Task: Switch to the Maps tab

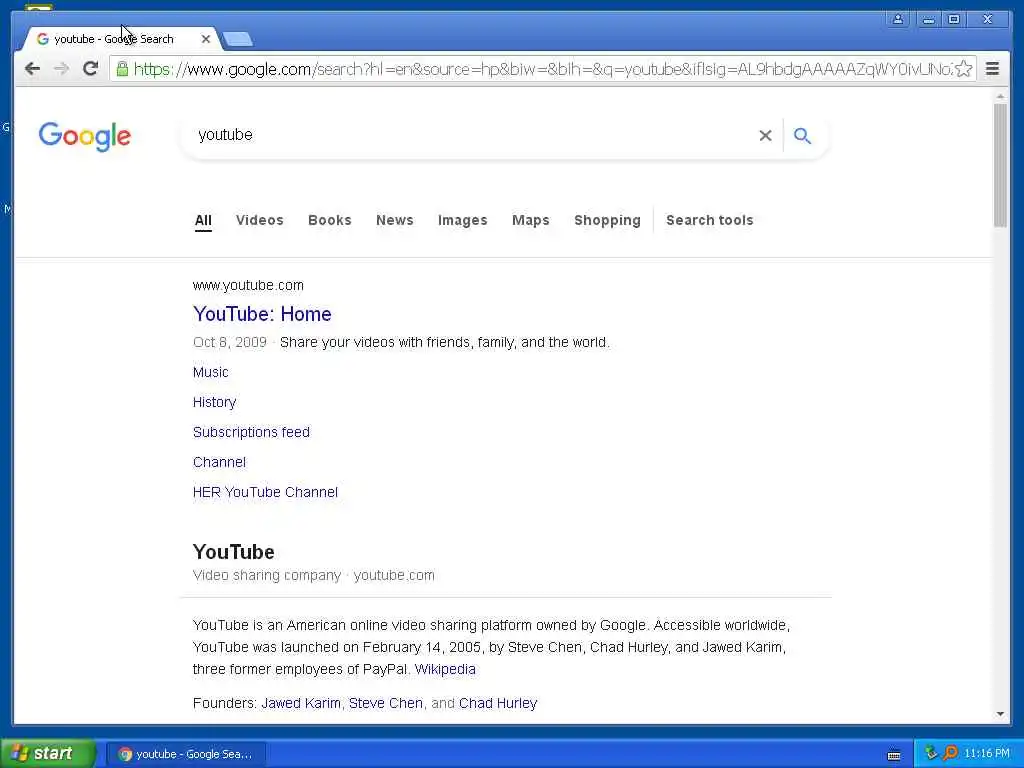Action: [x=530, y=220]
